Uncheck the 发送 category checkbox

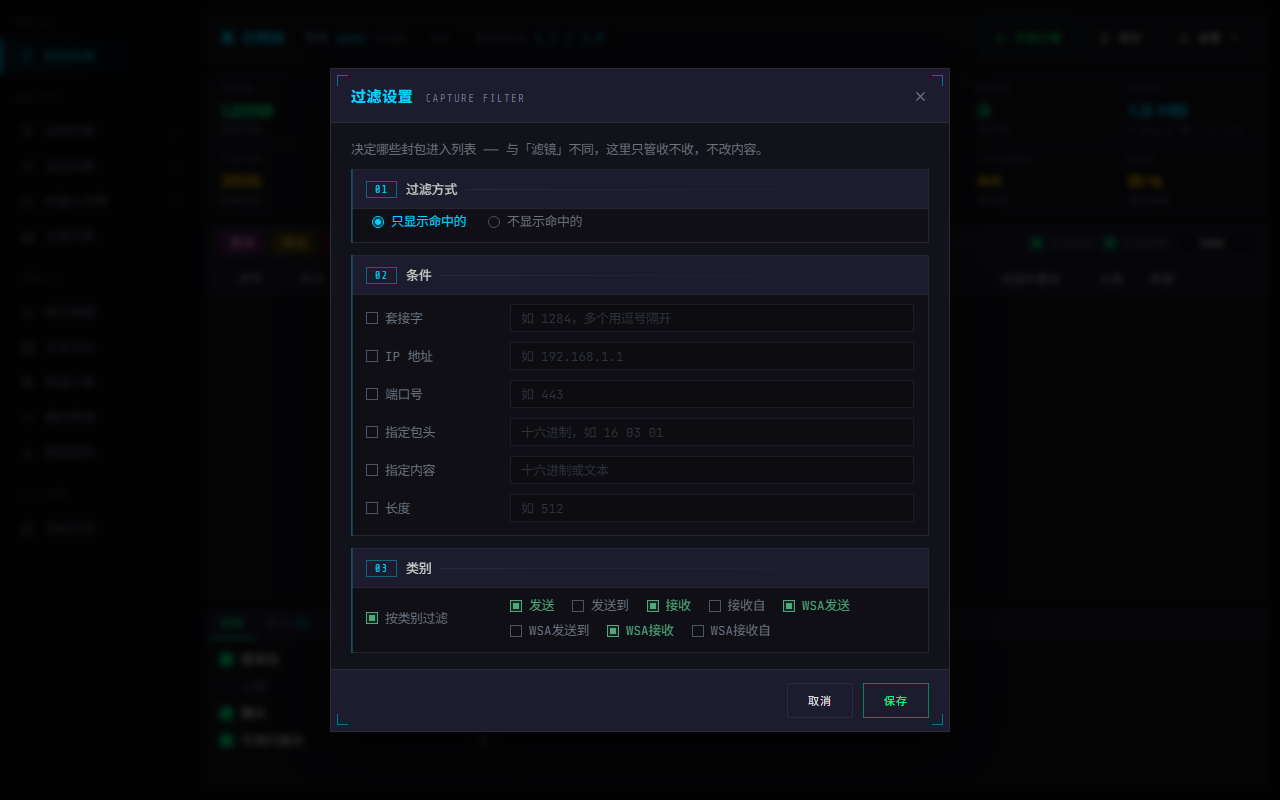tap(516, 606)
